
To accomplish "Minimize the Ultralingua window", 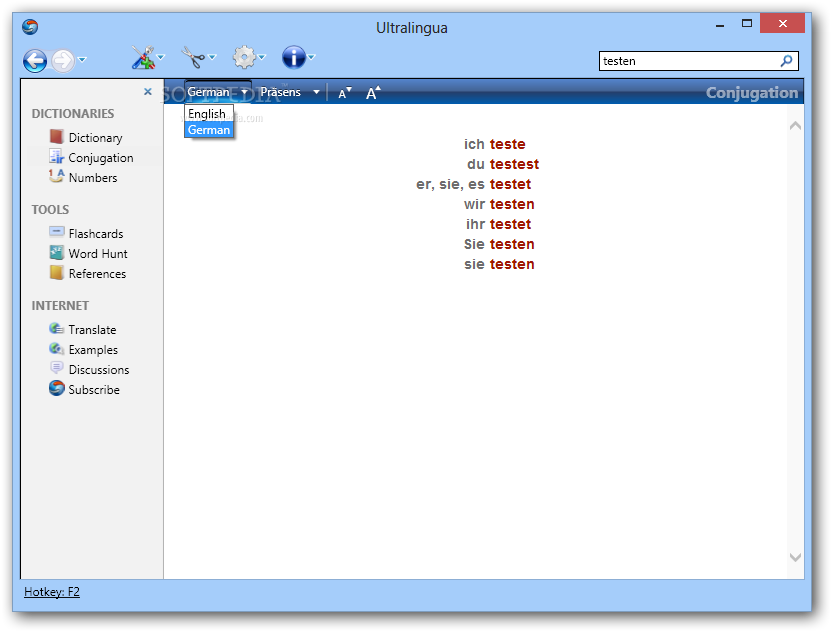I will click(720, 24).
